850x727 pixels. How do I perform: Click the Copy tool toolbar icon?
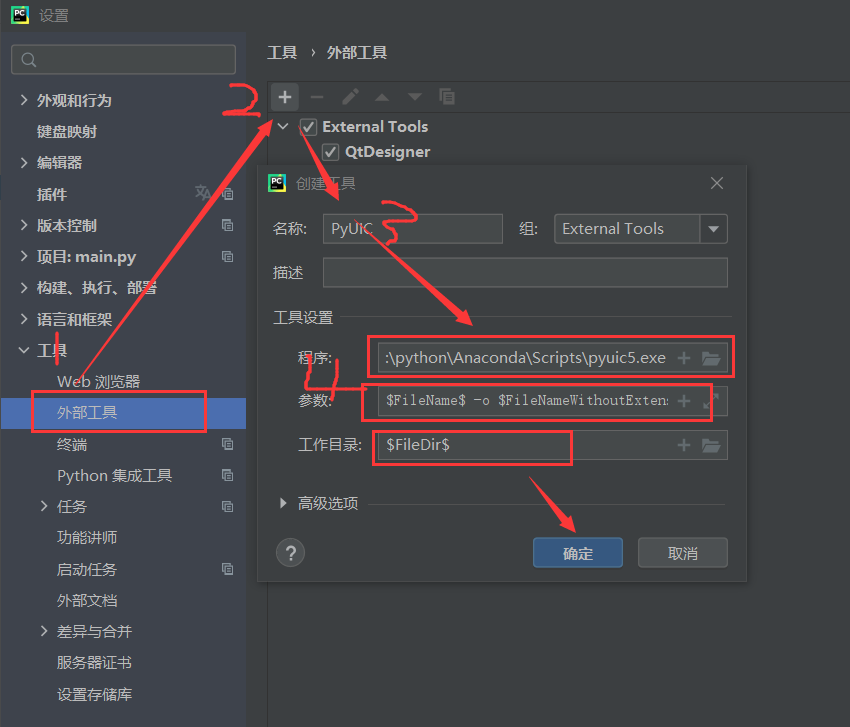pos(447,97)
